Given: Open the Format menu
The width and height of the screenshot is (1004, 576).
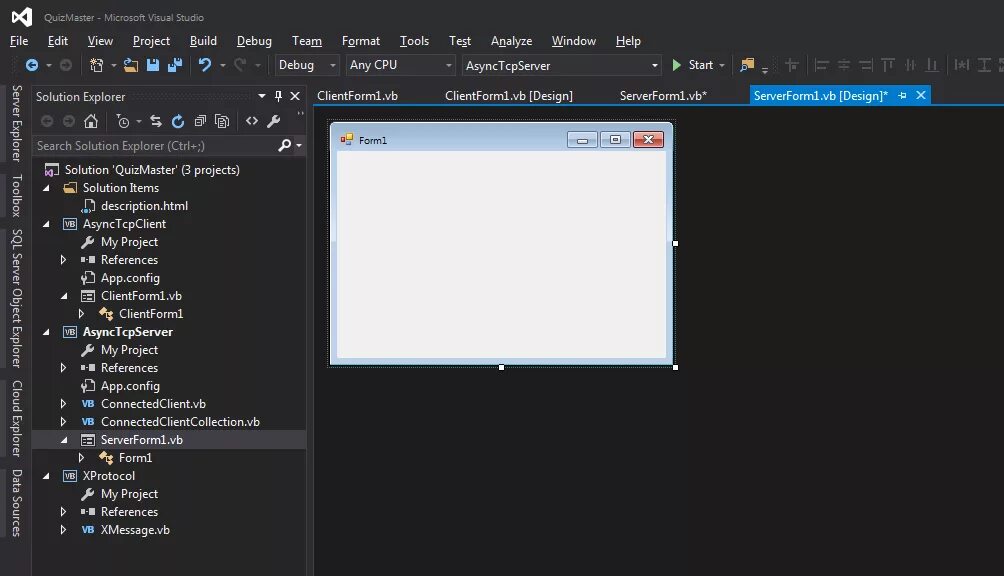Looking at the screenshot, I should [360, 40].
